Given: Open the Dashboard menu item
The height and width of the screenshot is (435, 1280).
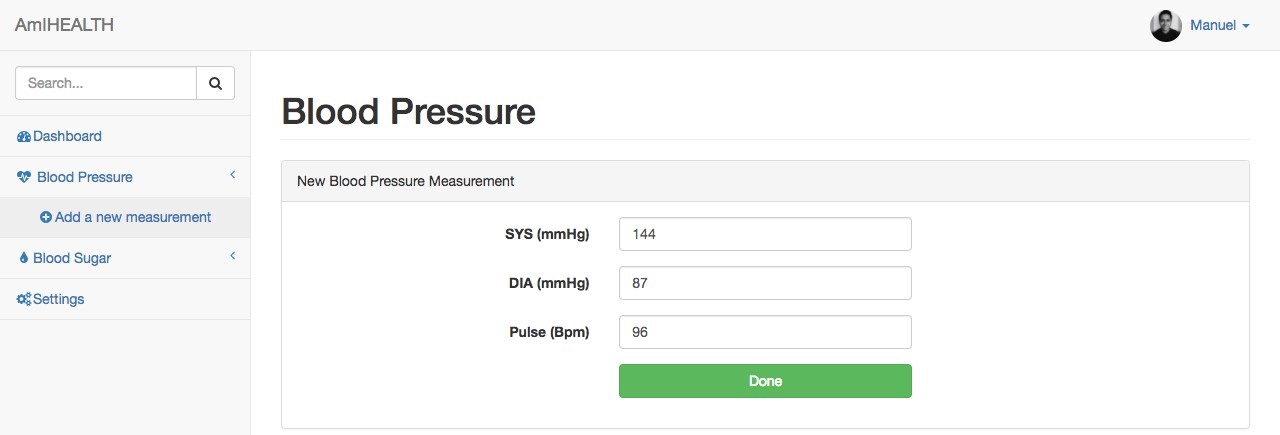Looking at the screenshot, I should 67,136.
